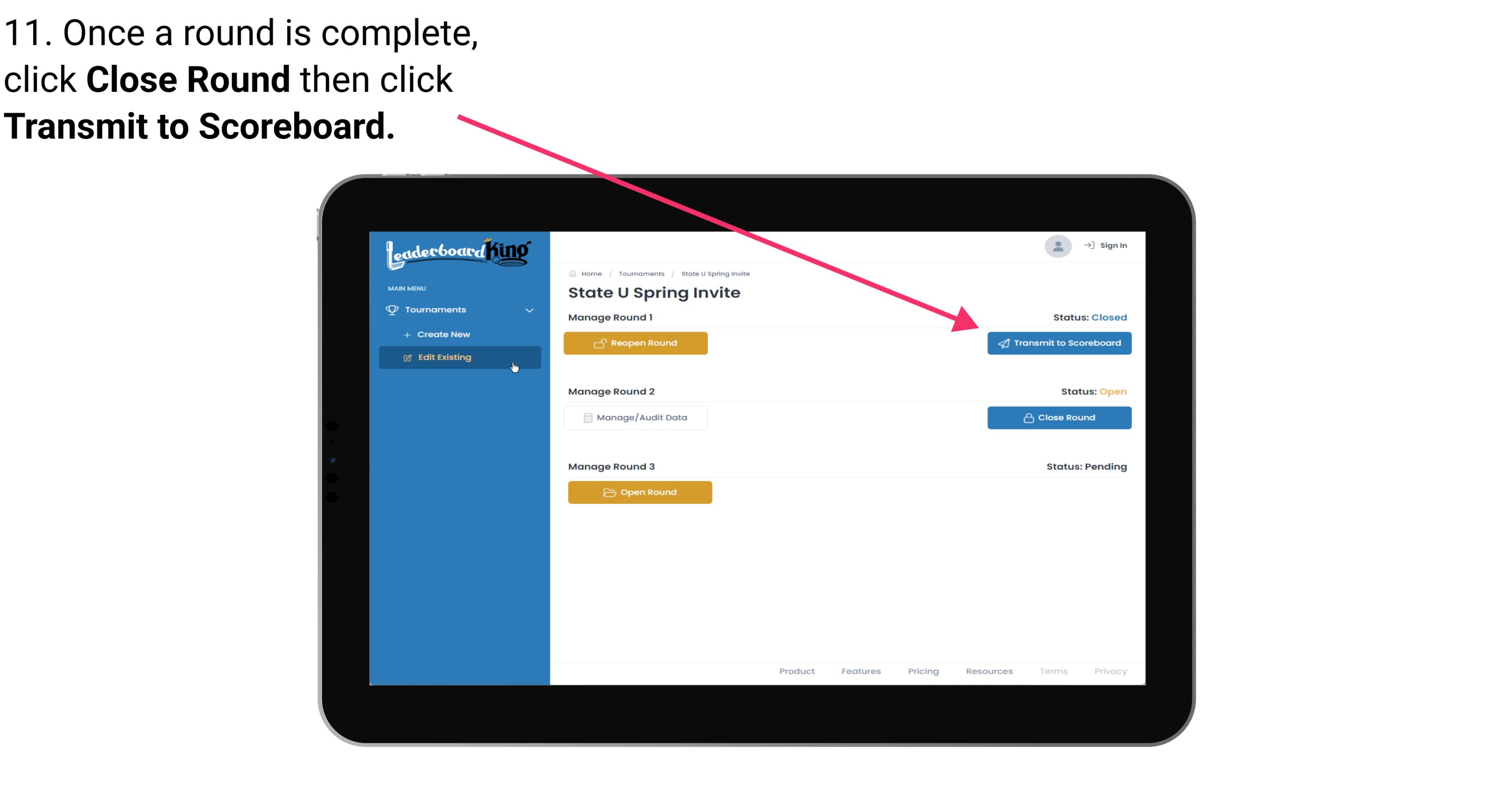
Task: Click the Reopen Round icon
Action: 601,343
